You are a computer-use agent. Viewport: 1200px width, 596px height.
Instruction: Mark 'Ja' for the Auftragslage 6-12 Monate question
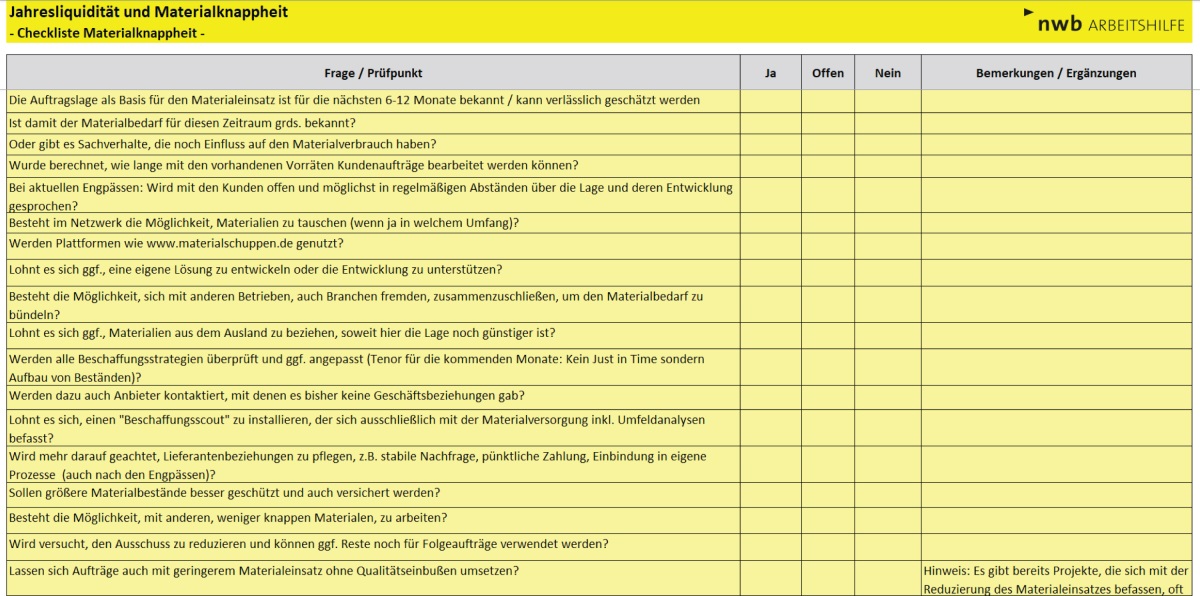click(770, 101)
